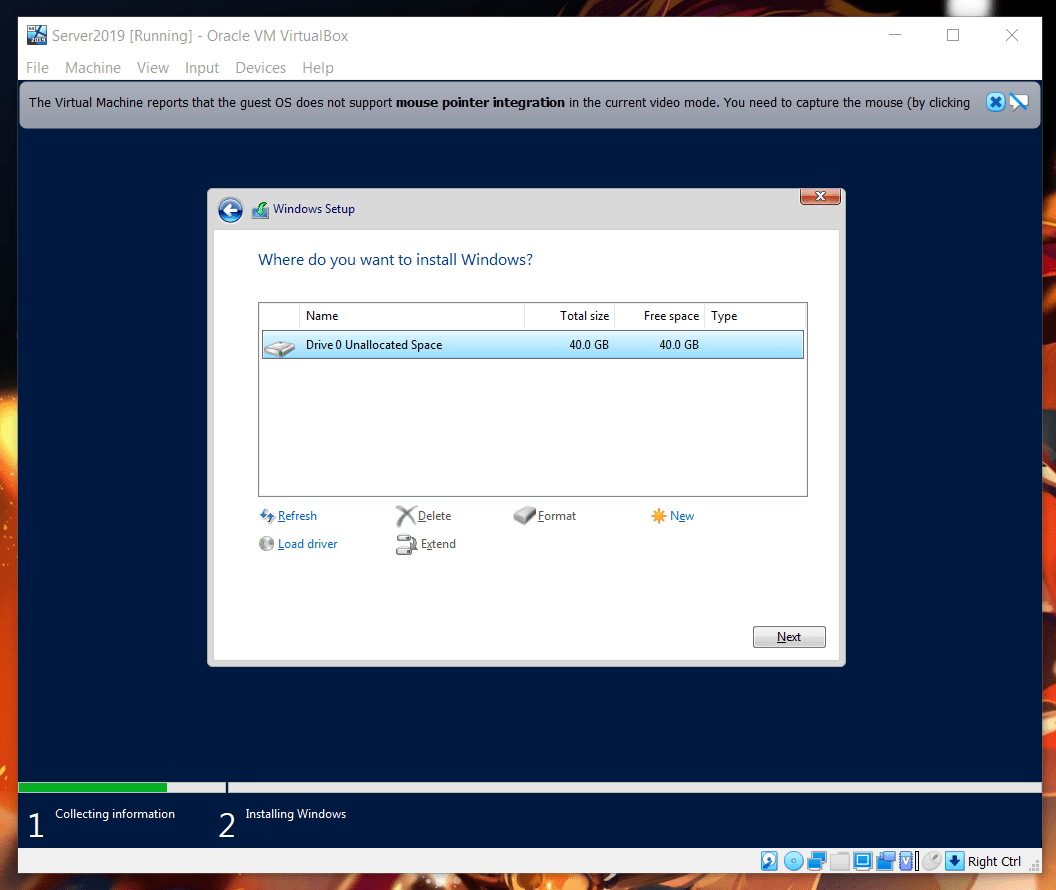This screenshot has height=890, width=1056.
Task: Select the Drive 0 Unallocated Space row
Action: coord(532,345)
